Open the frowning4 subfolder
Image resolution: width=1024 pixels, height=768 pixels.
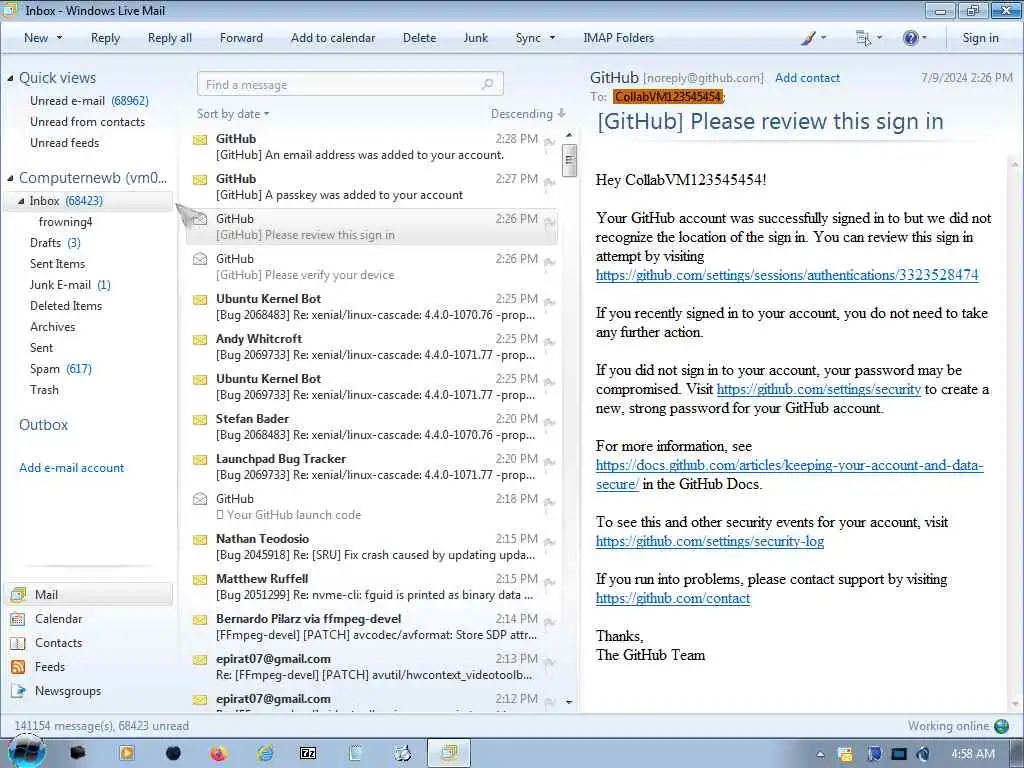click(x=65, y=222)
